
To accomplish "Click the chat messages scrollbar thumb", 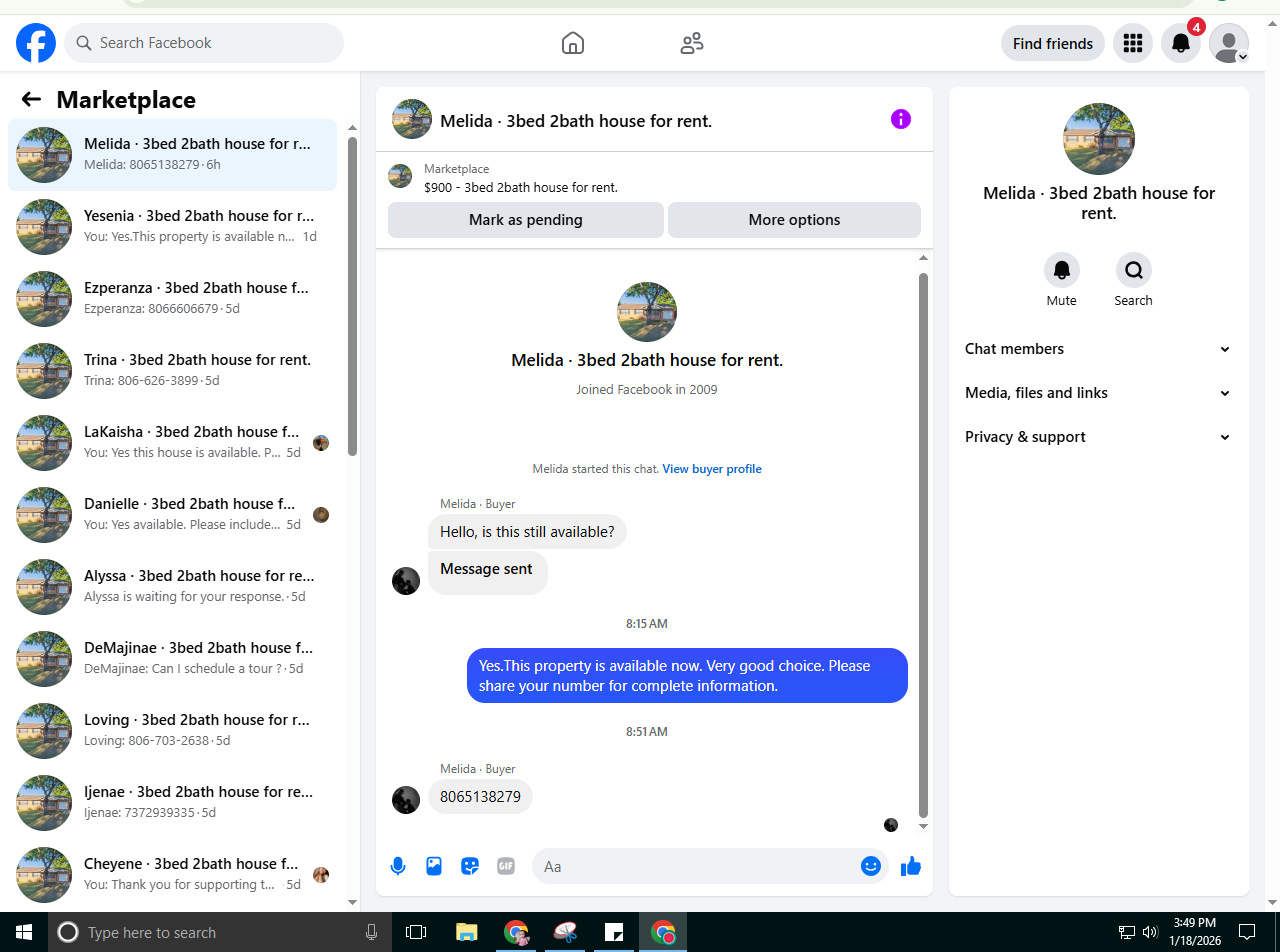I will pos(923,545).
